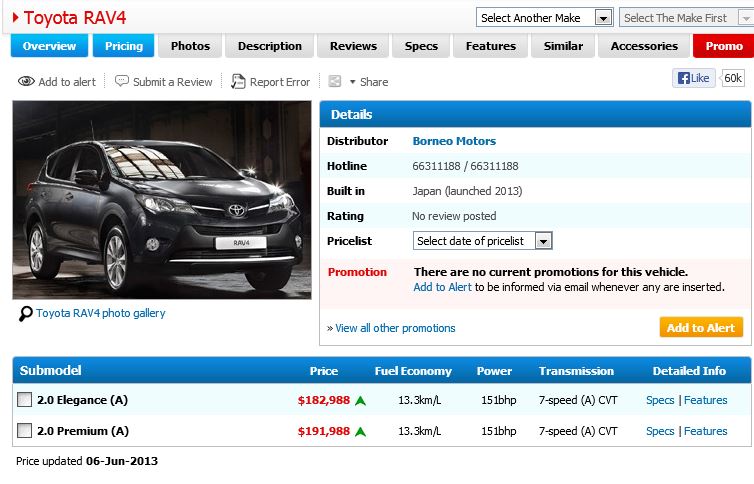Click the red arrow before Toyota RAV4 title
The height and width of the screenshot is (484, 754).
tap(15, 18)
